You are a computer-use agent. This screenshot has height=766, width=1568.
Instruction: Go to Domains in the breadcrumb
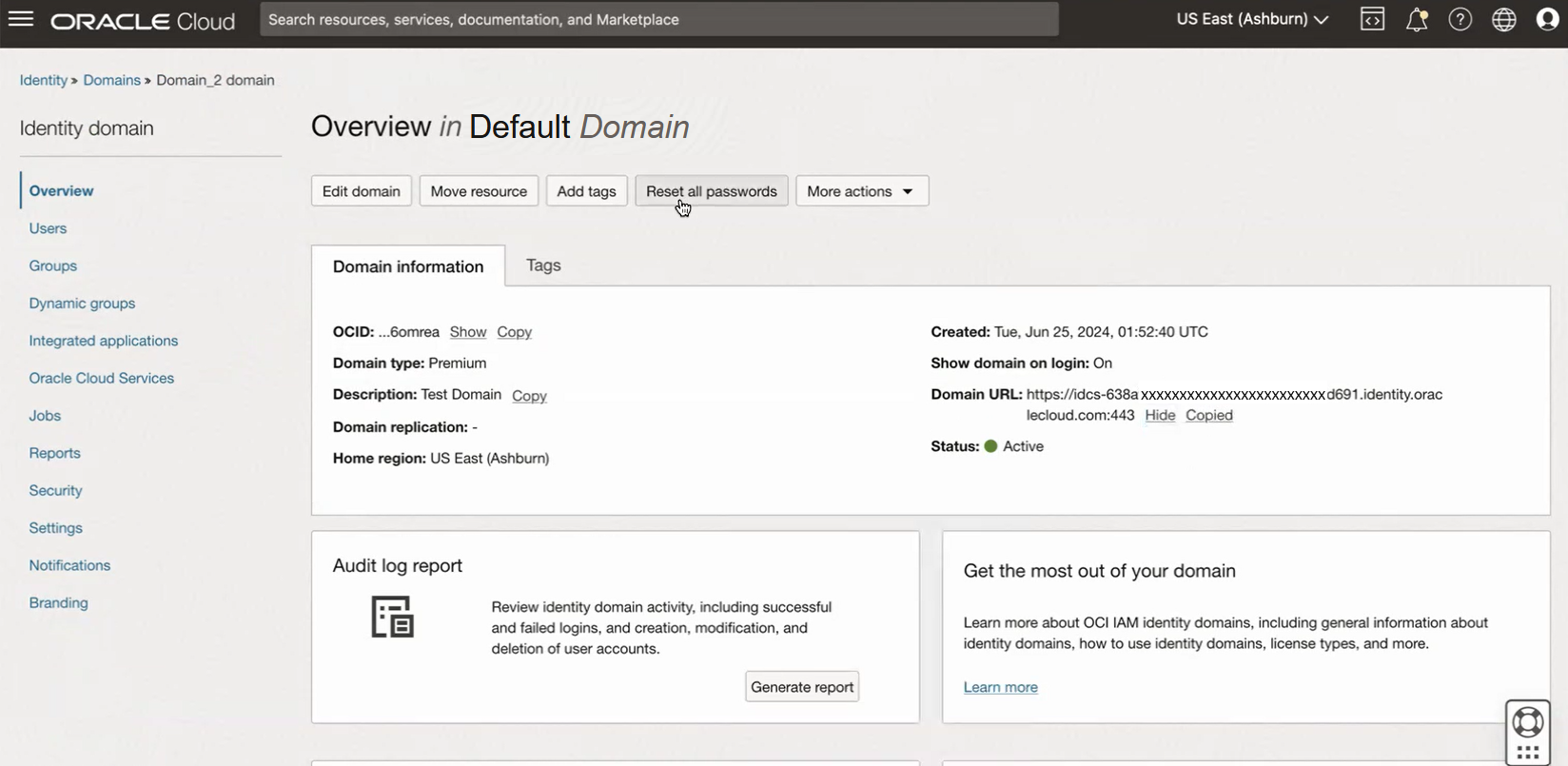(x=111, y=80)
